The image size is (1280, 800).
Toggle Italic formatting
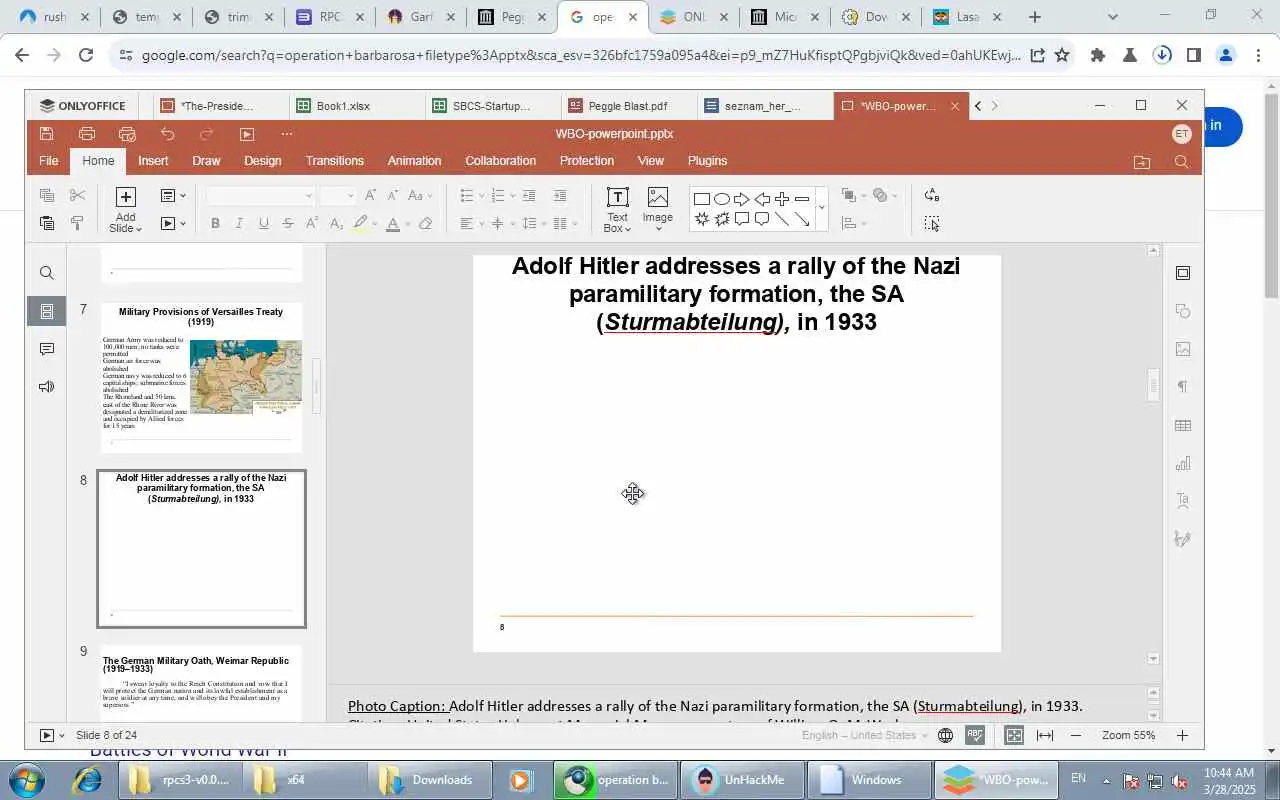pos(239,224)
